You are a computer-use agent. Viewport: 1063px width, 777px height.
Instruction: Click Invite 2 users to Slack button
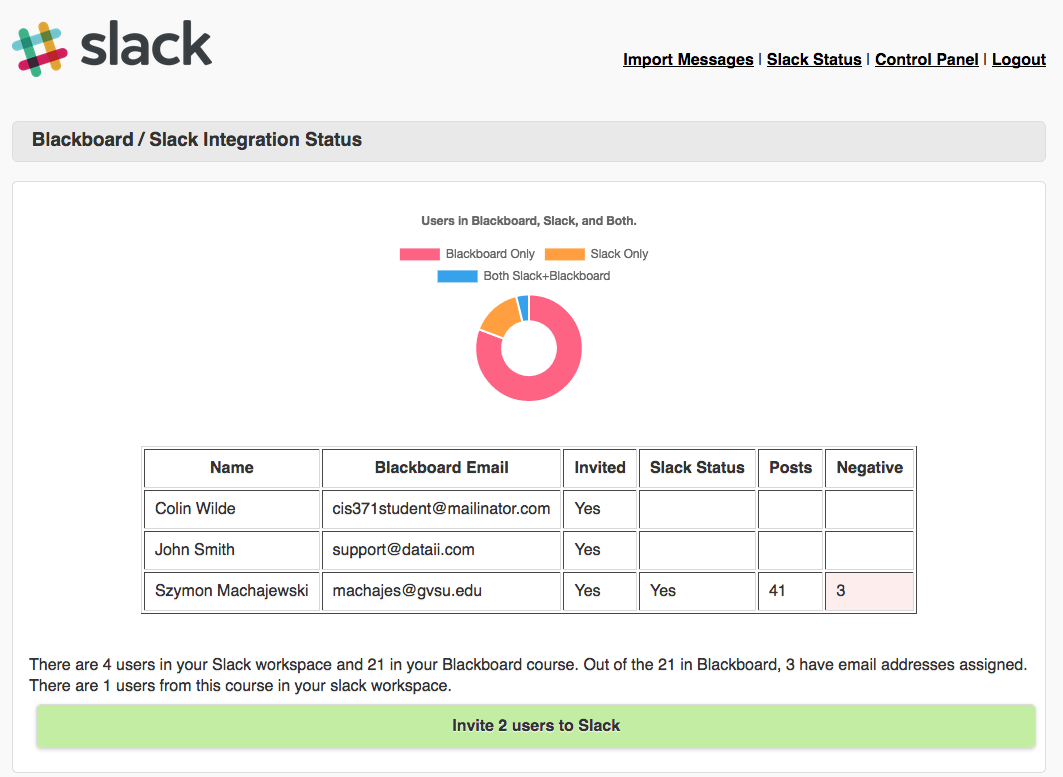[x=536, y=725]
